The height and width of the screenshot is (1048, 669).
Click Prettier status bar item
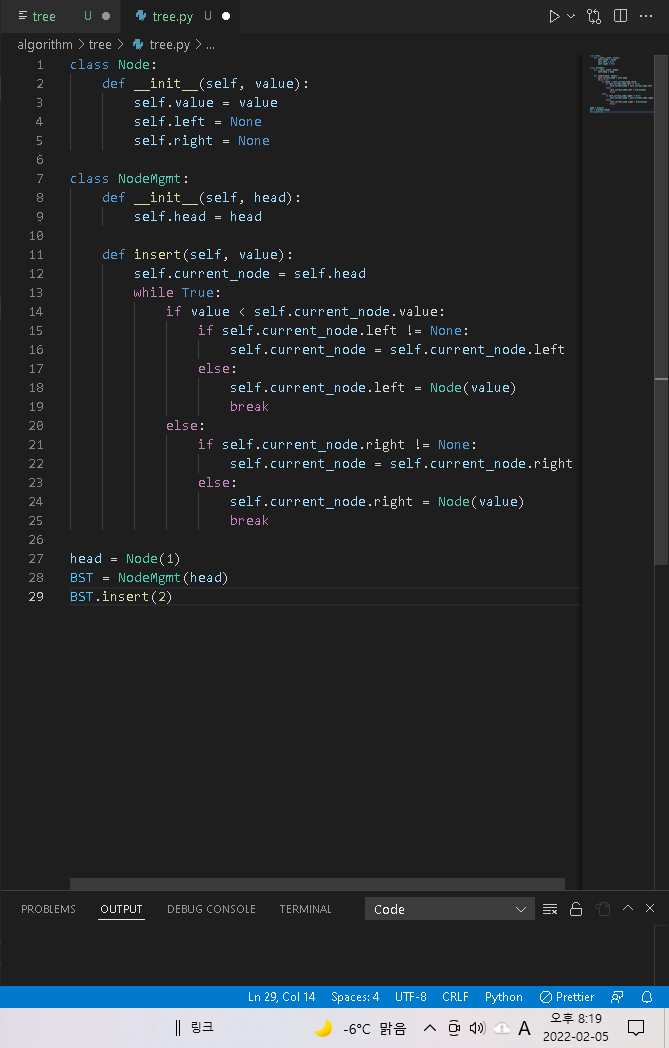click(567, 997)
